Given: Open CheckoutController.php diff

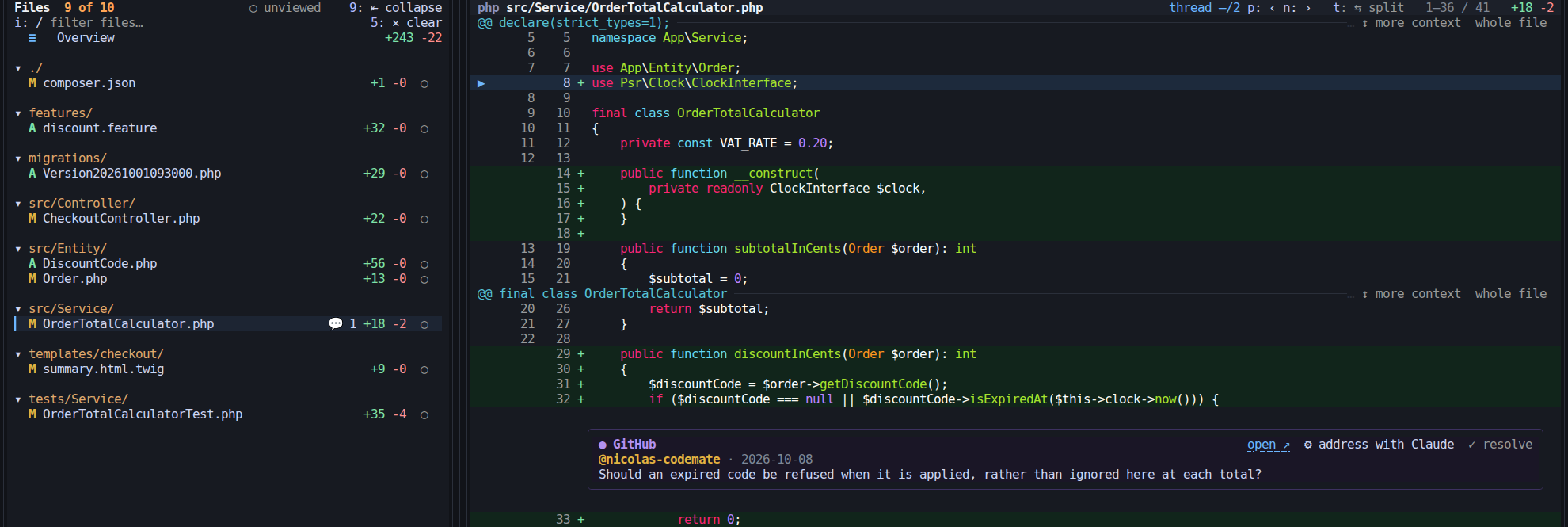Looking at the screenshot, I should click(121, 219).
